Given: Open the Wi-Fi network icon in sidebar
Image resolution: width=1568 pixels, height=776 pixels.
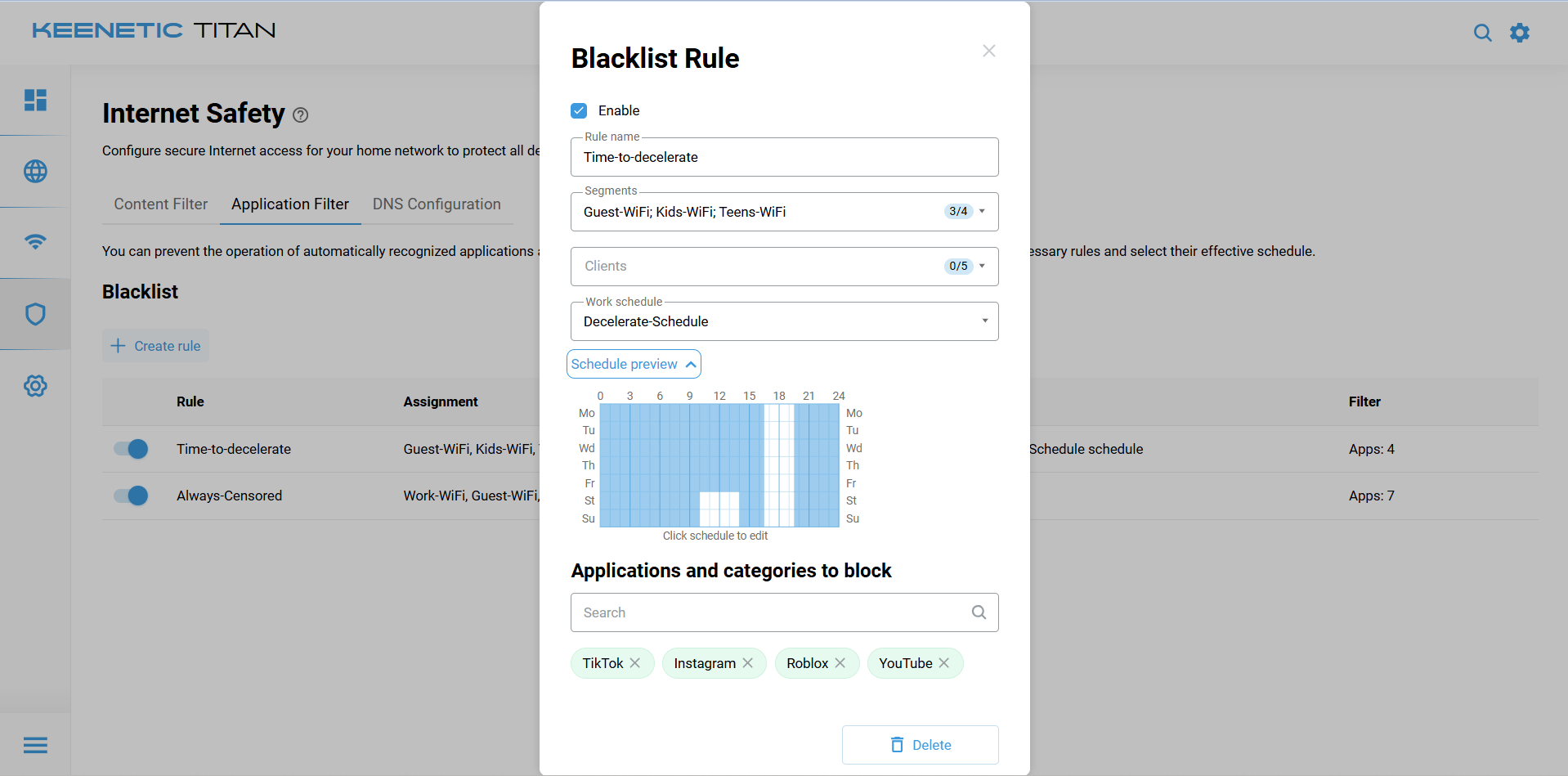Looking at the screenshot, I should (35, 242).
